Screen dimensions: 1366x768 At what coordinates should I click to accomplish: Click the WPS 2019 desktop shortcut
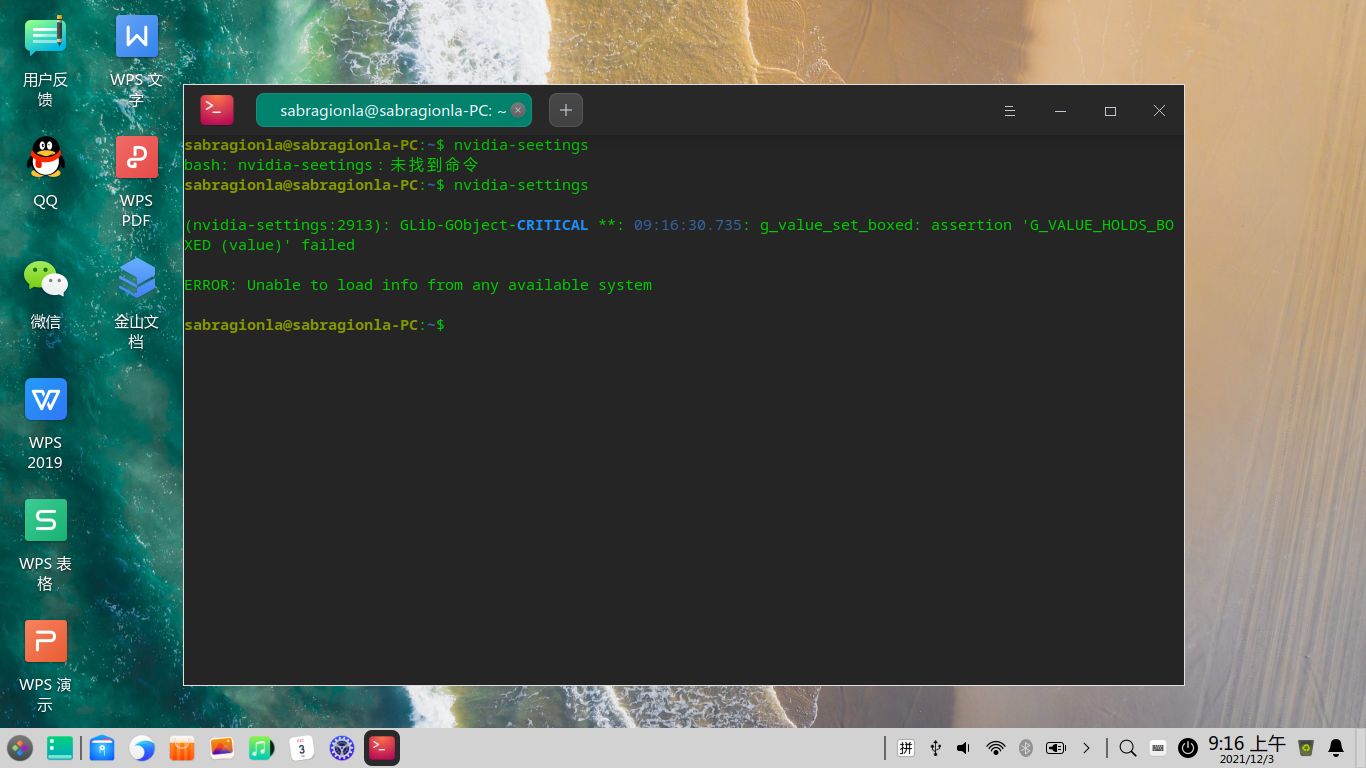click(x=46, y=400)
